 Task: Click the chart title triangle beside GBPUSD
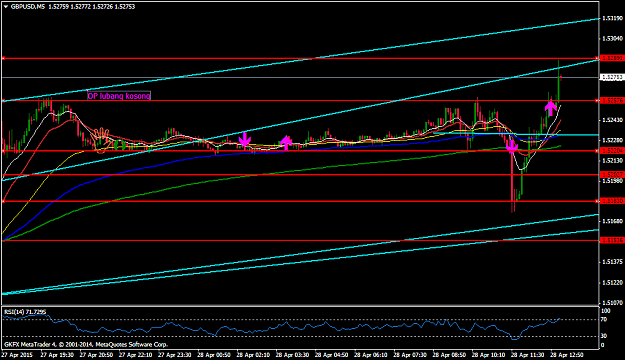pyautogui.click(x=6, y=7)
